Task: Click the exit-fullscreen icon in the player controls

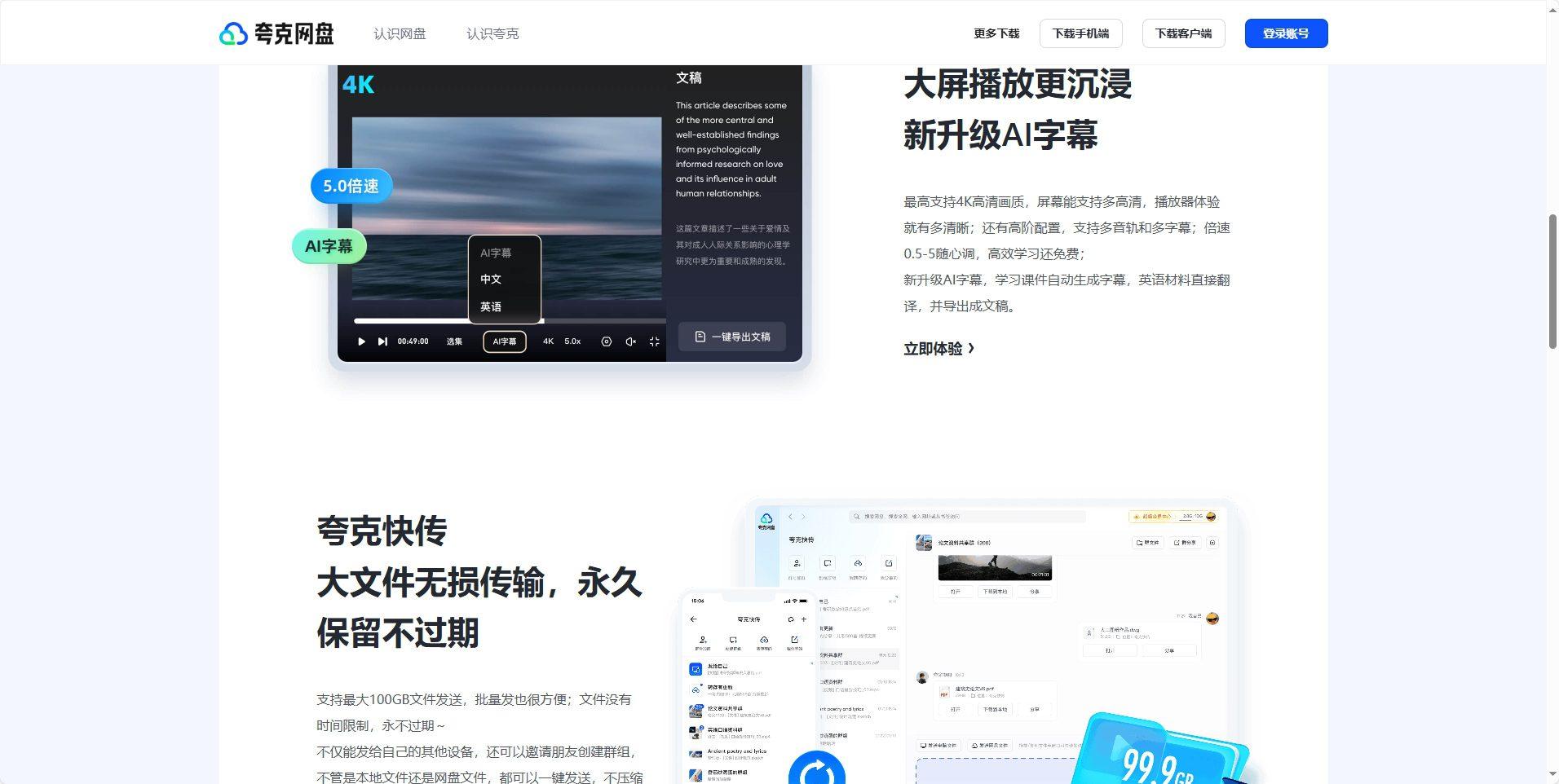Action: point(655,341)
